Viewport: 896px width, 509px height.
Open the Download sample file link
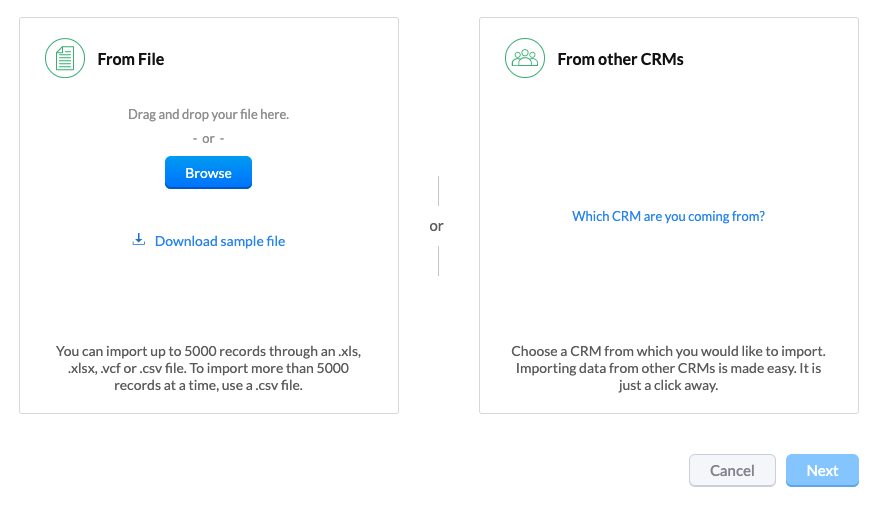(219, 241)
